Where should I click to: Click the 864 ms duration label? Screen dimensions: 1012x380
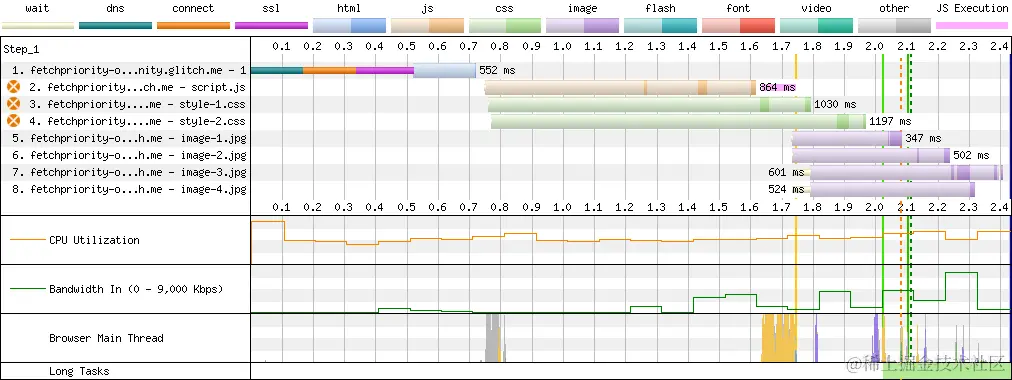click(777, 87)
